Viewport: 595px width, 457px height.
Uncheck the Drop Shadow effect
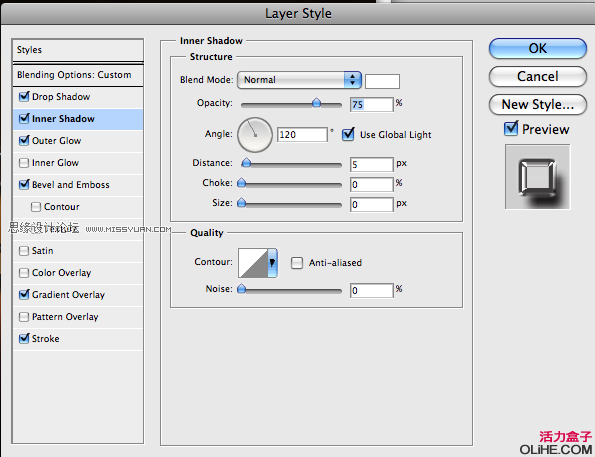(24, 96)
